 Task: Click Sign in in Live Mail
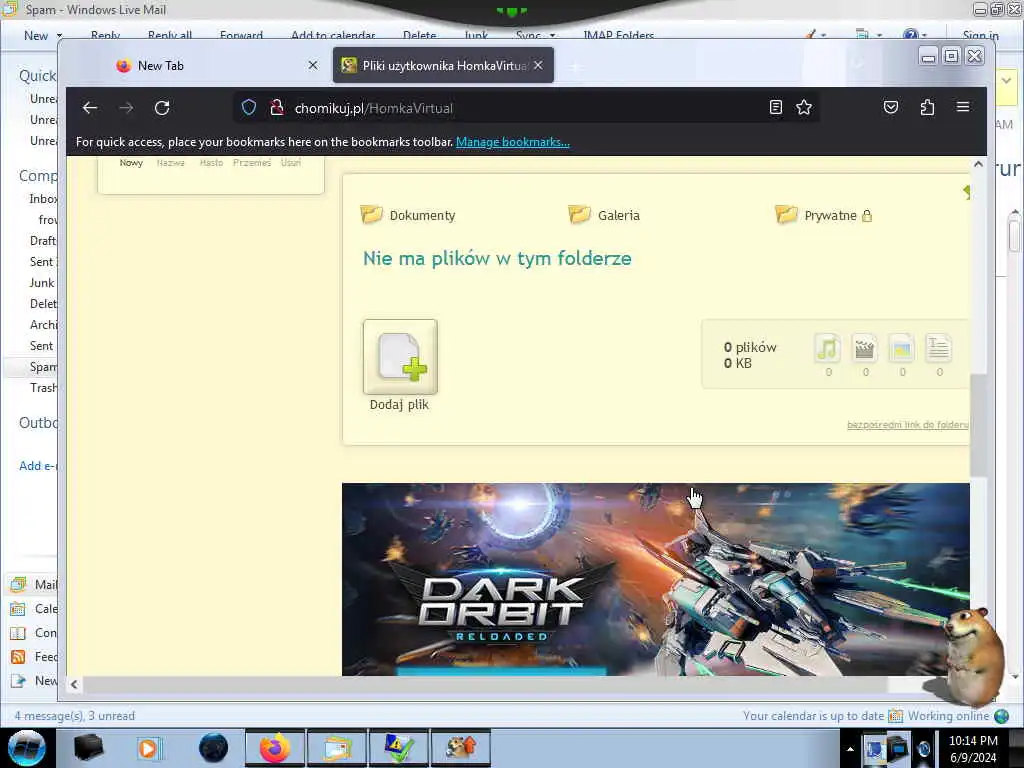pyautogui.click(x=980, y=35)
